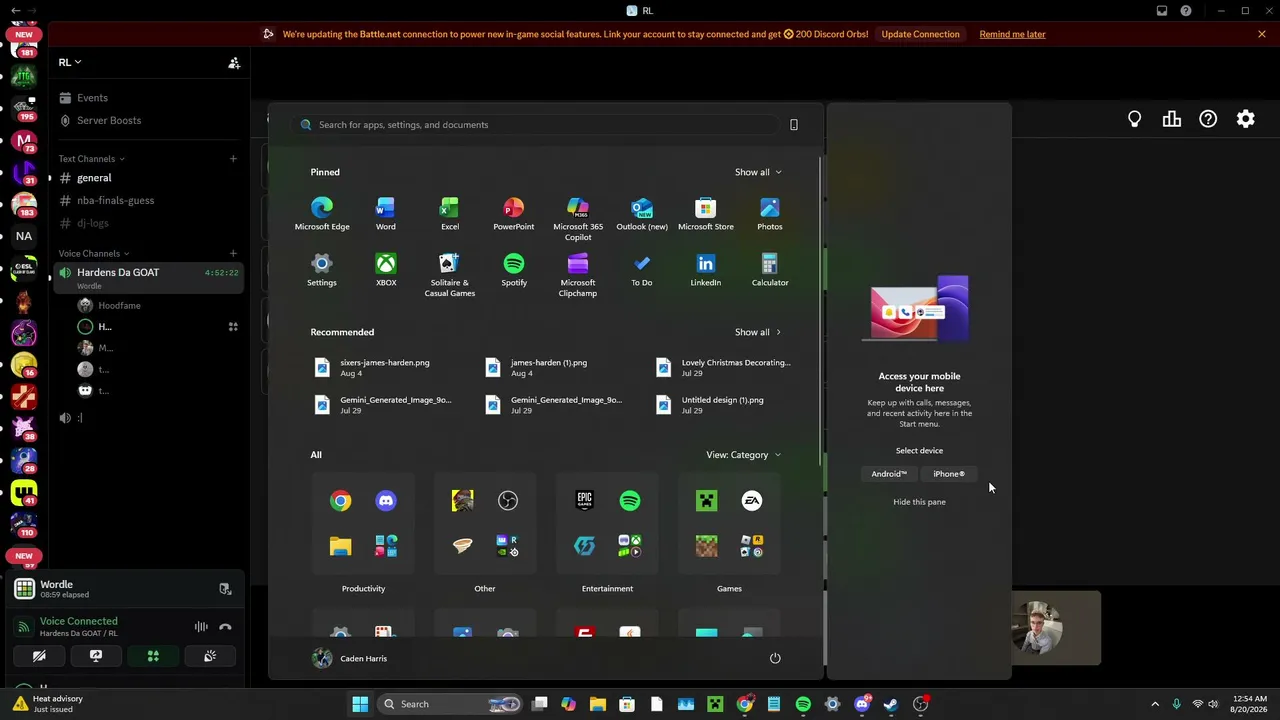Choose Android as mobile device
The height and width of the screenshot is (720, 1280).
(x=889, y=474)
